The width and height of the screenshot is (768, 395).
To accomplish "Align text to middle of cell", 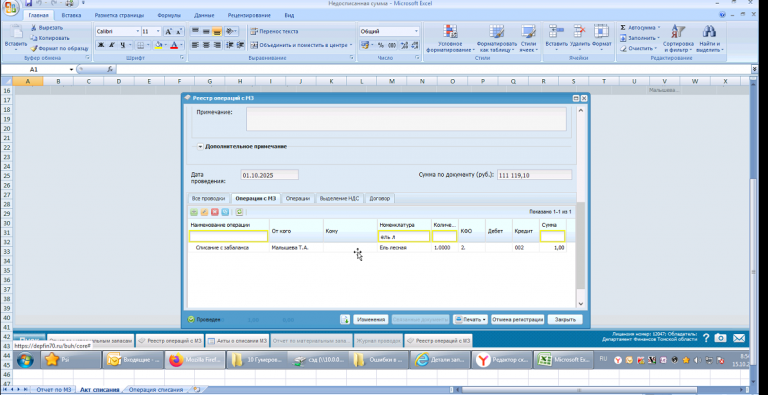I will coord(206,31).
